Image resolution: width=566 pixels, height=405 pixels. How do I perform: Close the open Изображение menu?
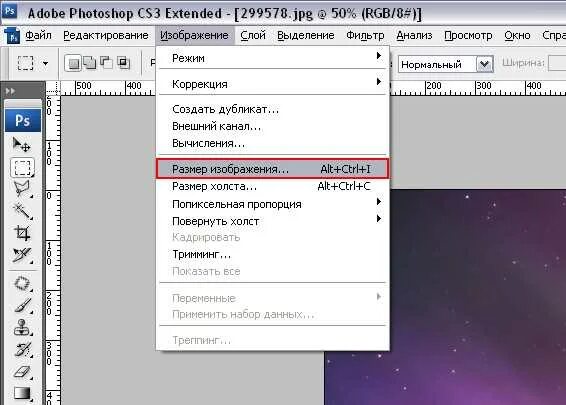pos(194,35)
